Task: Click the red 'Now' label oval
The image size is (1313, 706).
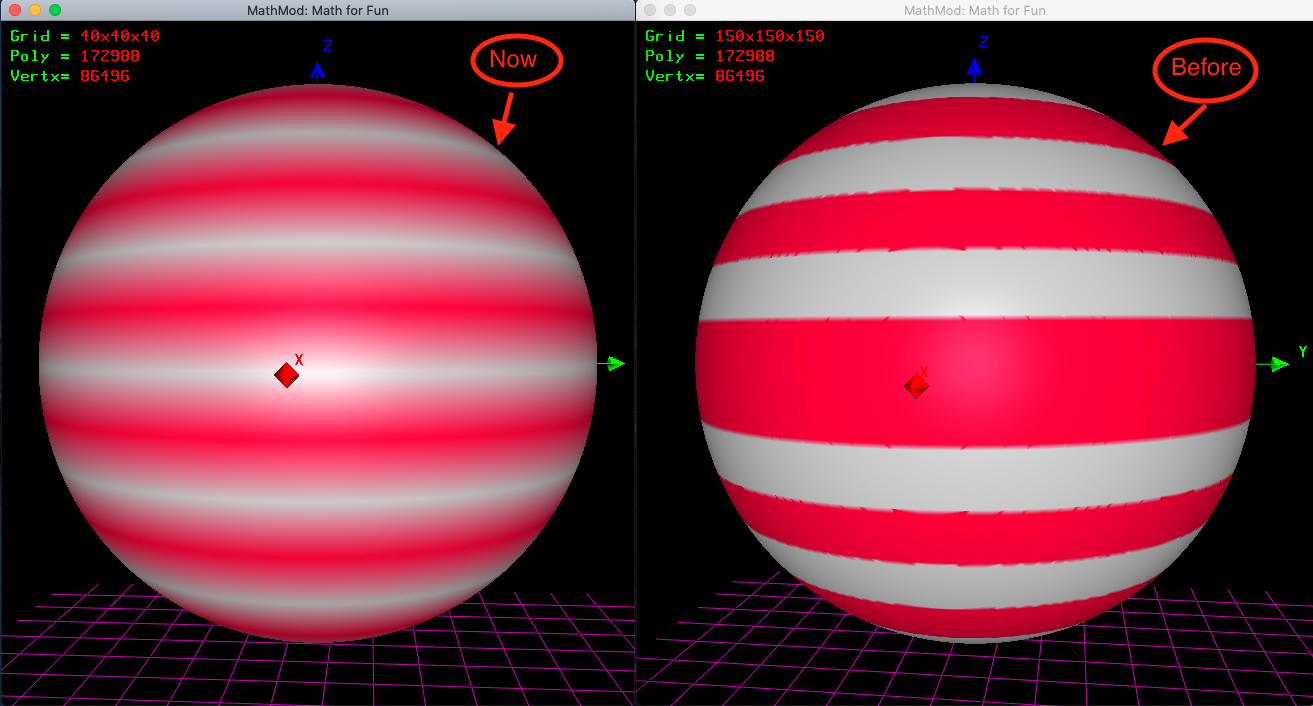Action: (x=516, y=60)
